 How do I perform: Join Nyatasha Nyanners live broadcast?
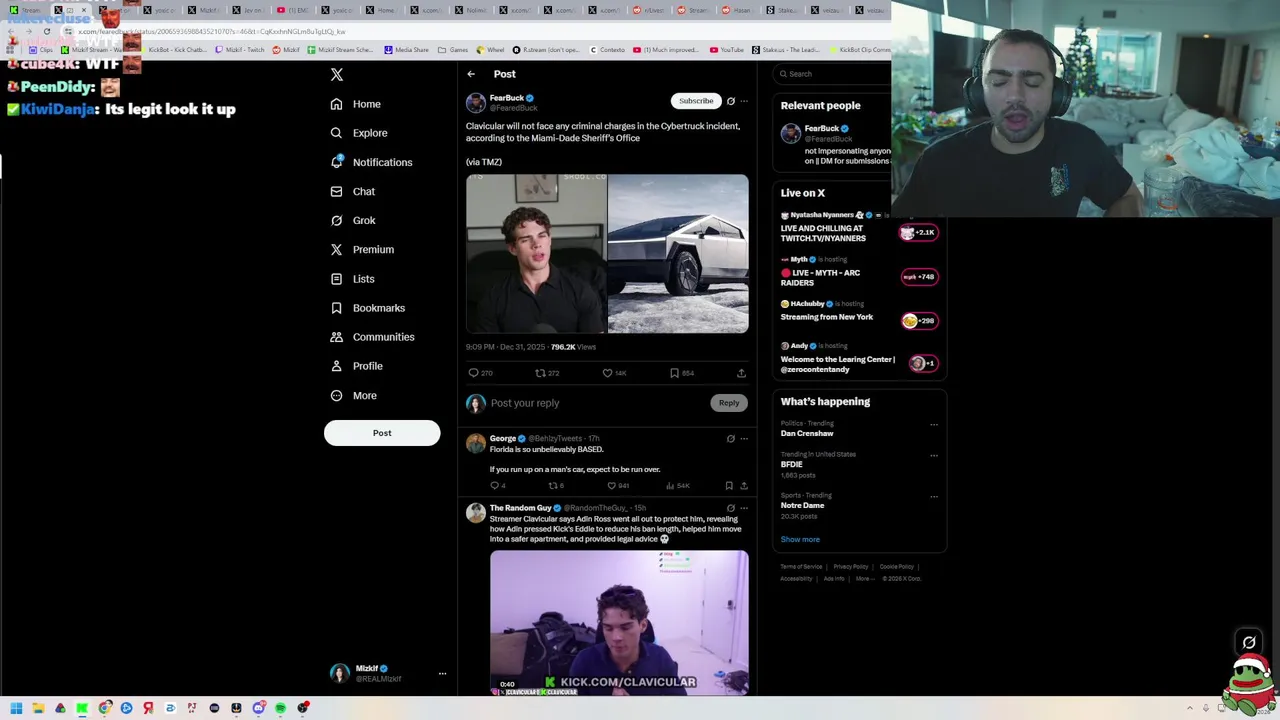(x=858, y=229)
